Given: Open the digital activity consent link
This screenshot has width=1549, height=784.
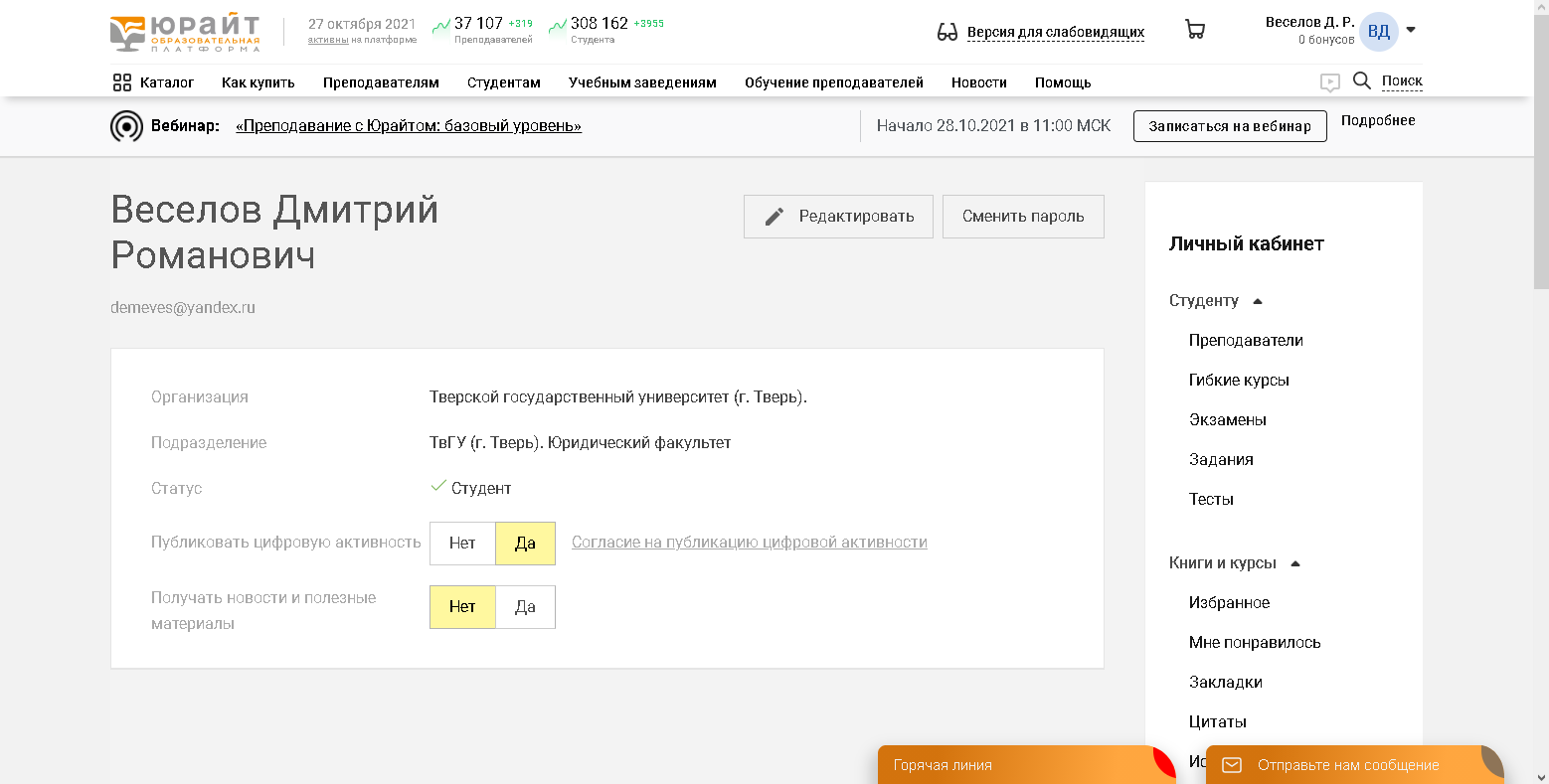Looking at the screenshot, I should tap(749, 543).
